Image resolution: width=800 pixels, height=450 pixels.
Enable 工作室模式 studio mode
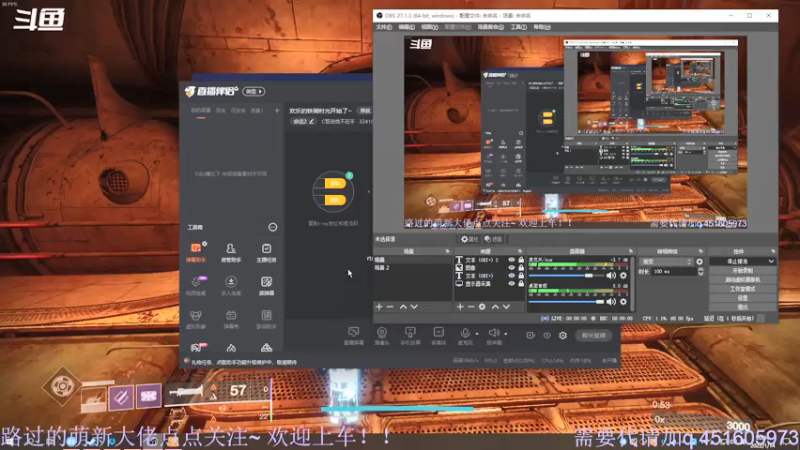743,289
